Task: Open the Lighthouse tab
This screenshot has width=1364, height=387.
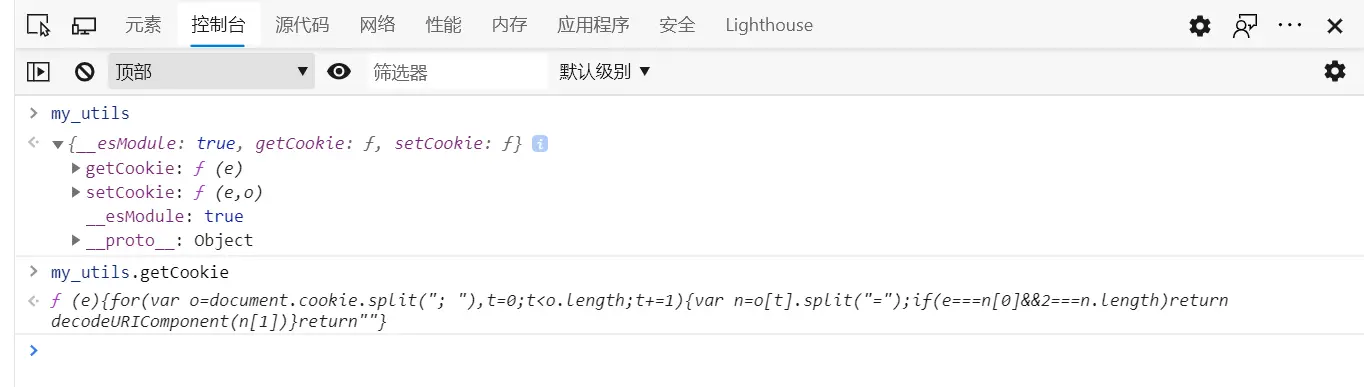Action: click(x=769, y=25)
